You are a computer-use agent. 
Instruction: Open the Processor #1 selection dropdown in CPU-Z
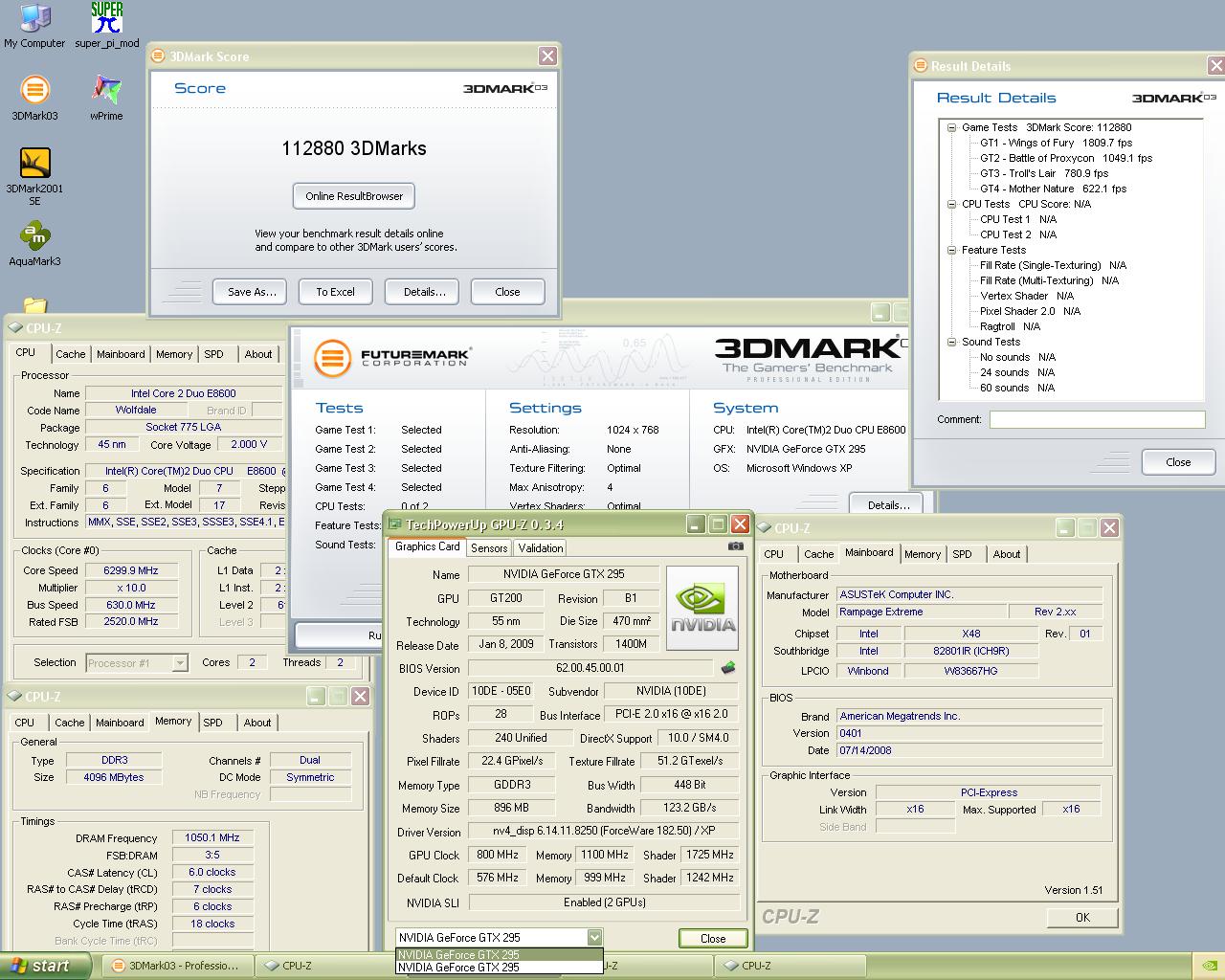pyautogui.click(x=179, y=662)
